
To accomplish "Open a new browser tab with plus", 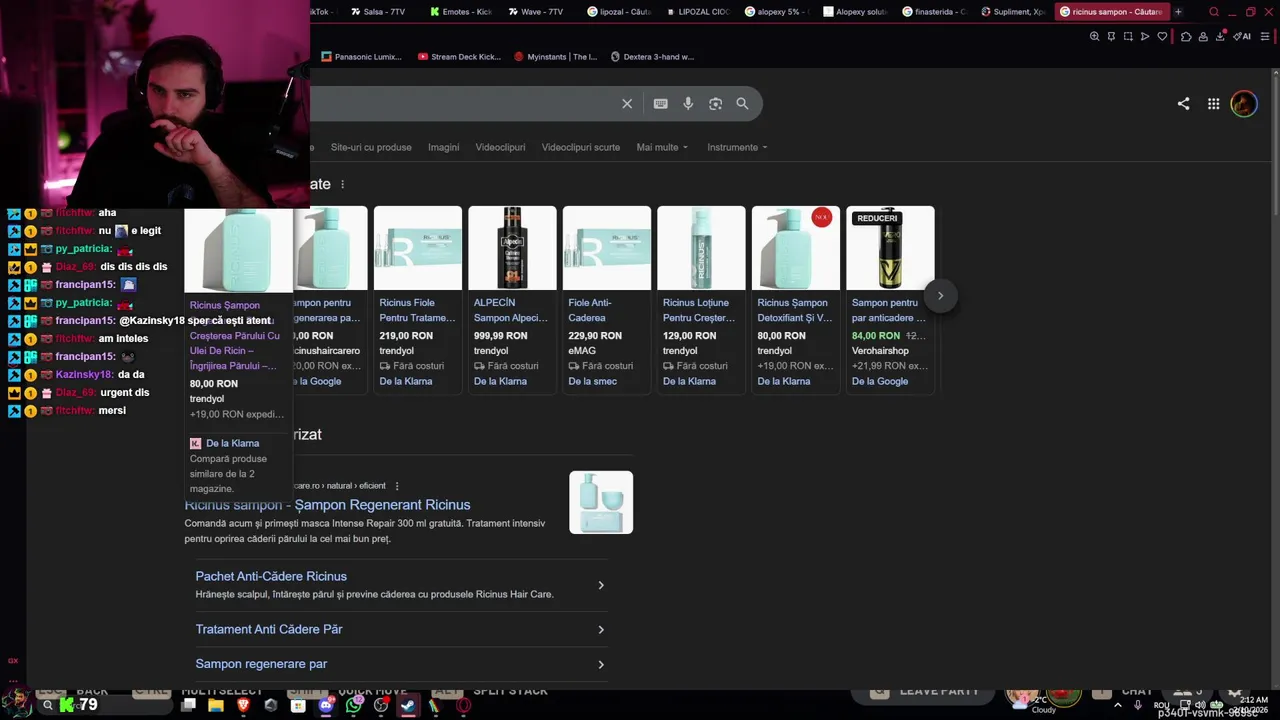I will [1178, 12].
